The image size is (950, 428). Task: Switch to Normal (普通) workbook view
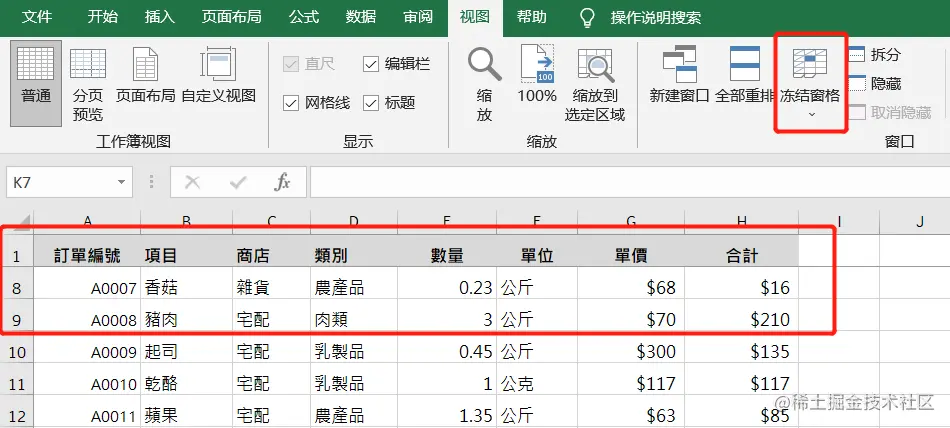(36, 82)
